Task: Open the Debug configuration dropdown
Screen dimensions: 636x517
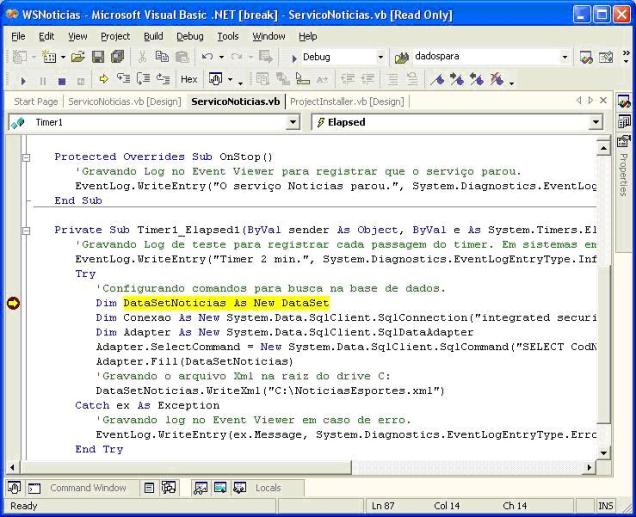Action: coord(380,57)
